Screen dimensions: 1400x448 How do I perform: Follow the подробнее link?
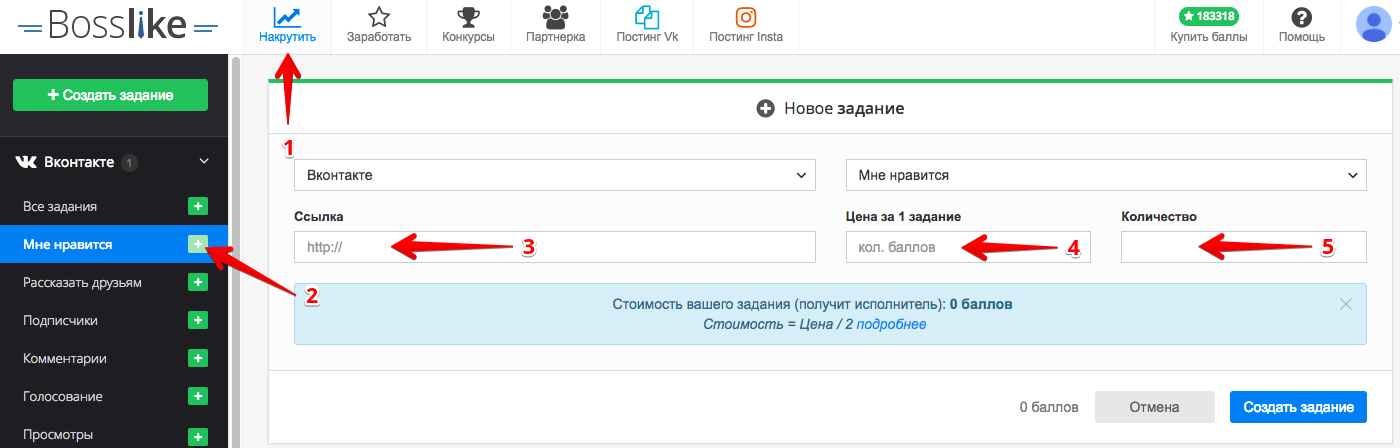pyautogui.click(x=891, y=324)
